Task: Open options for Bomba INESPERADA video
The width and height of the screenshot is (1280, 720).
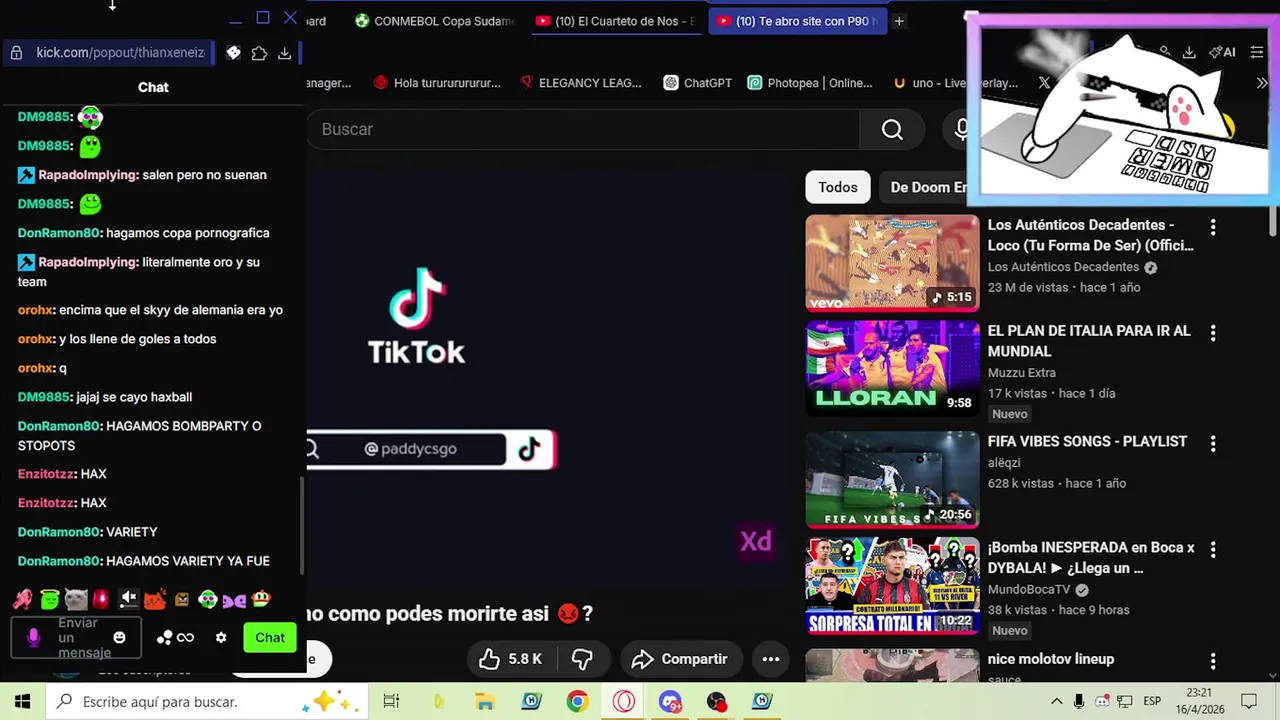Action: coord(1213,549)
